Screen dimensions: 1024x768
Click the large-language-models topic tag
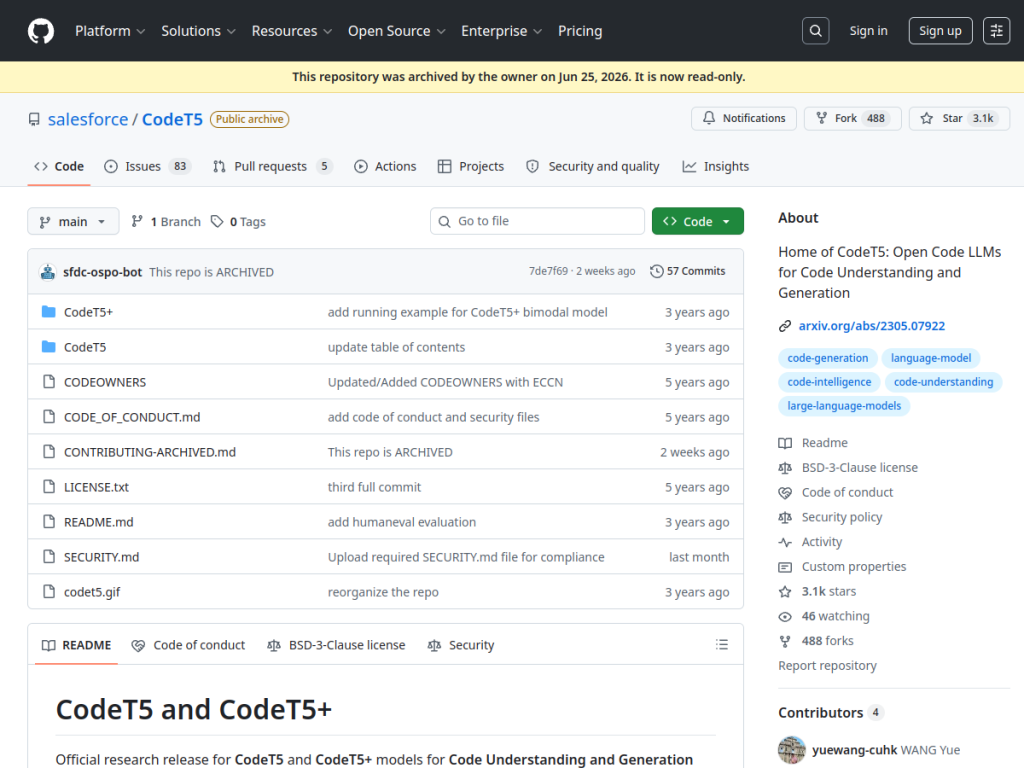pyautogui.click(x=844, y=406)
